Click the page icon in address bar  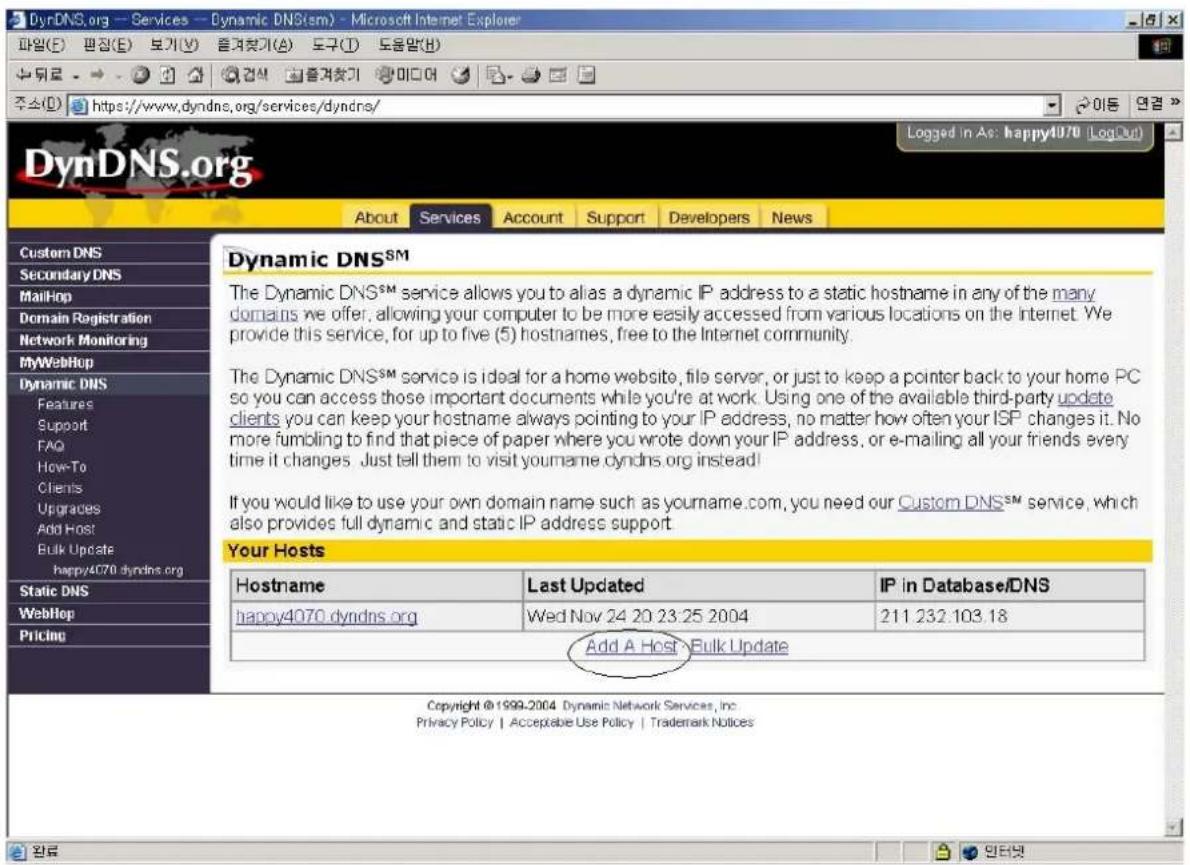(x=78, y=105)
